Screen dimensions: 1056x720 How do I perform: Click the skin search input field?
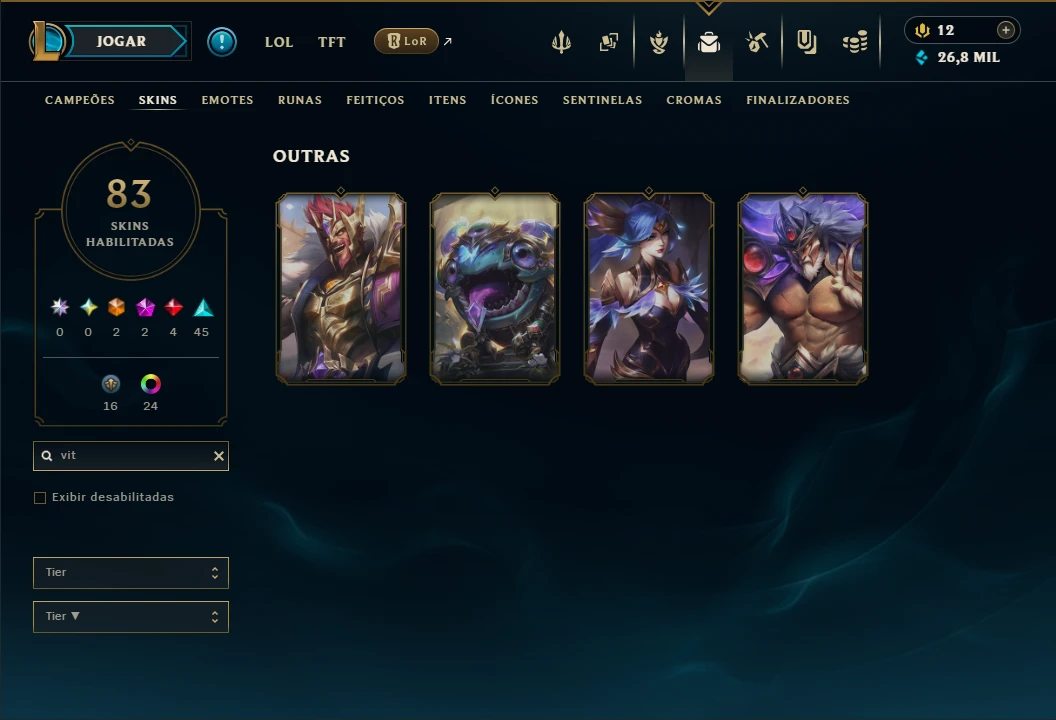point(131,456)
